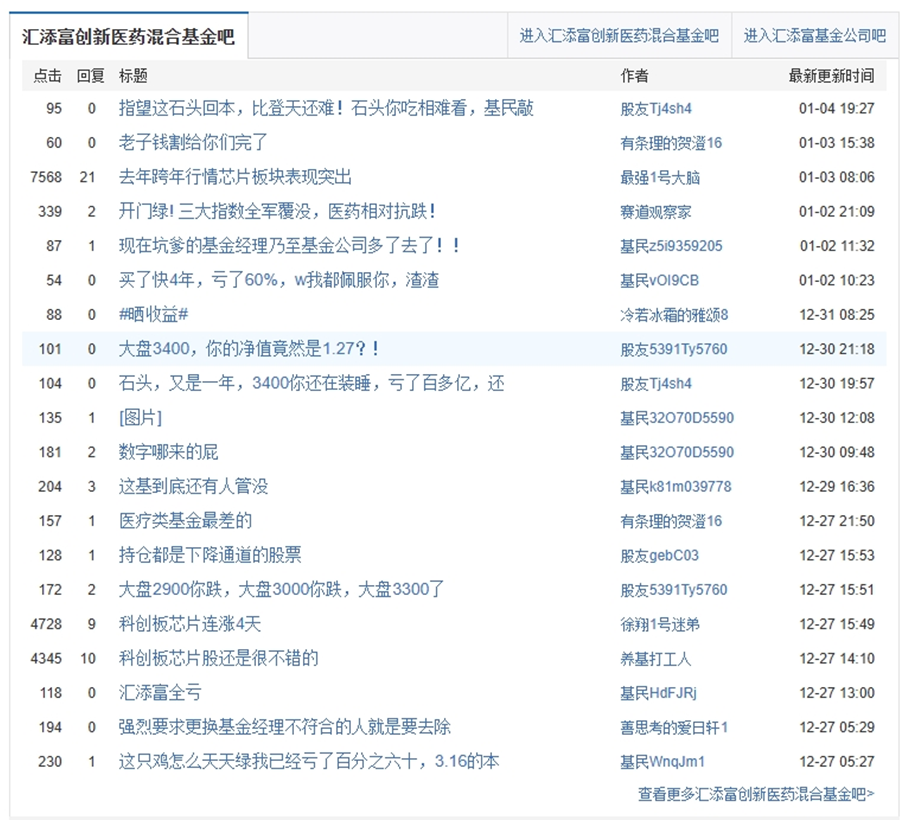
Task: Visit author 股友gebC03
Action: [x=660, y=556]
